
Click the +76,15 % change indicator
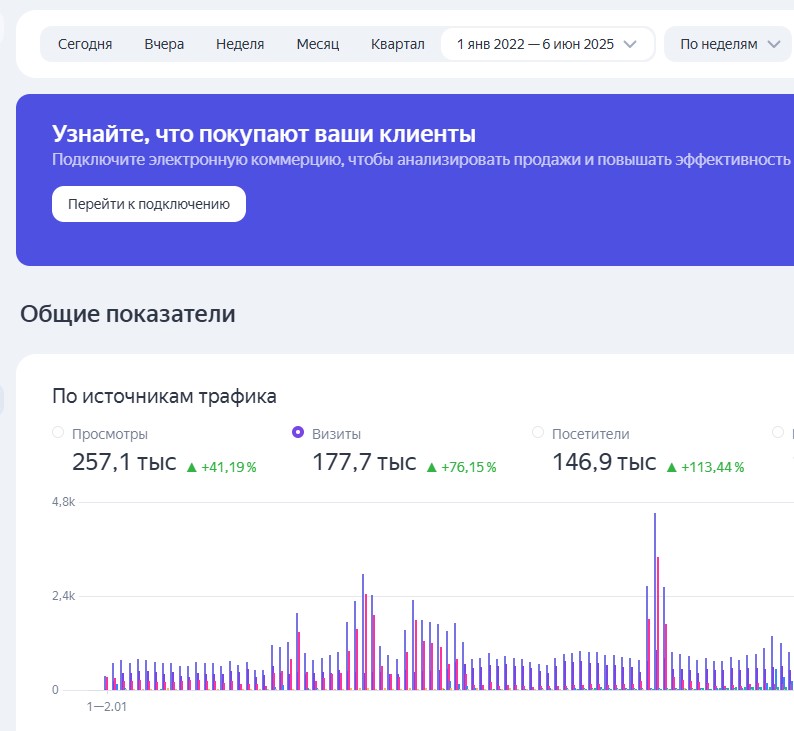coord(462,467)
